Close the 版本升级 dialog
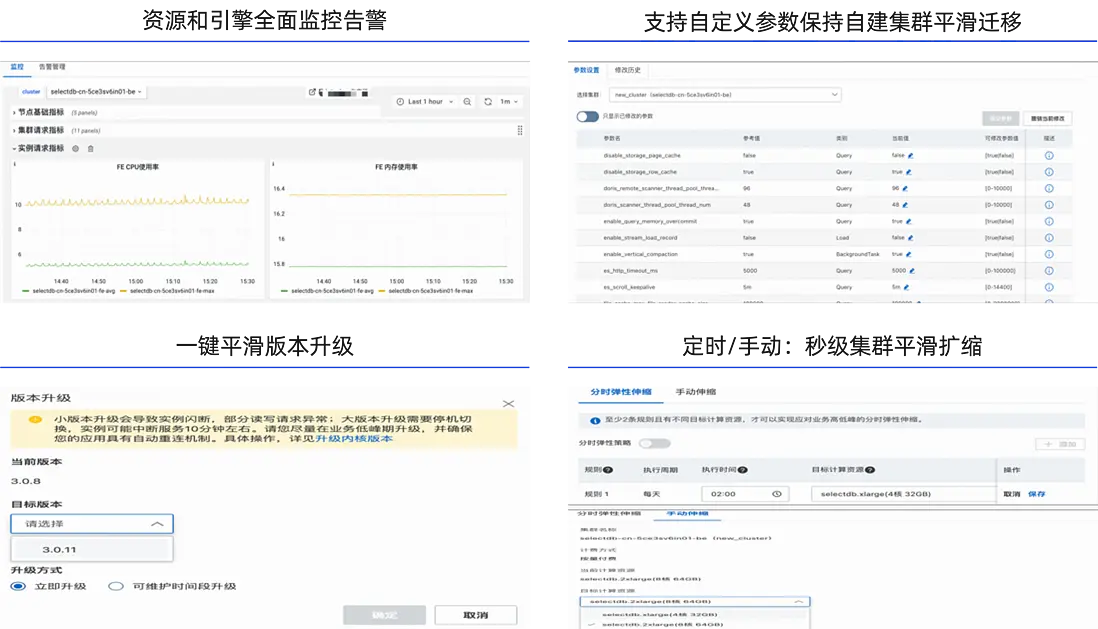 (x=508, y=403)
